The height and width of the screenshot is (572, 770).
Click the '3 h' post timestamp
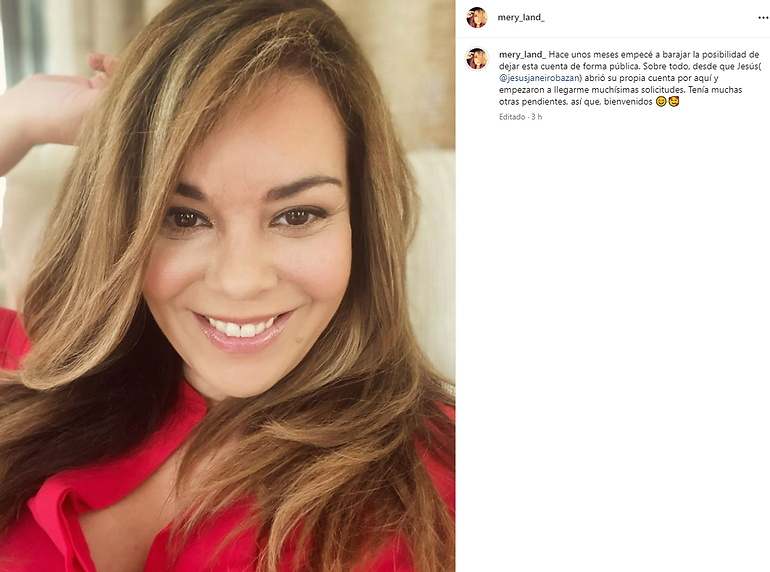click(x=537, y=117)
